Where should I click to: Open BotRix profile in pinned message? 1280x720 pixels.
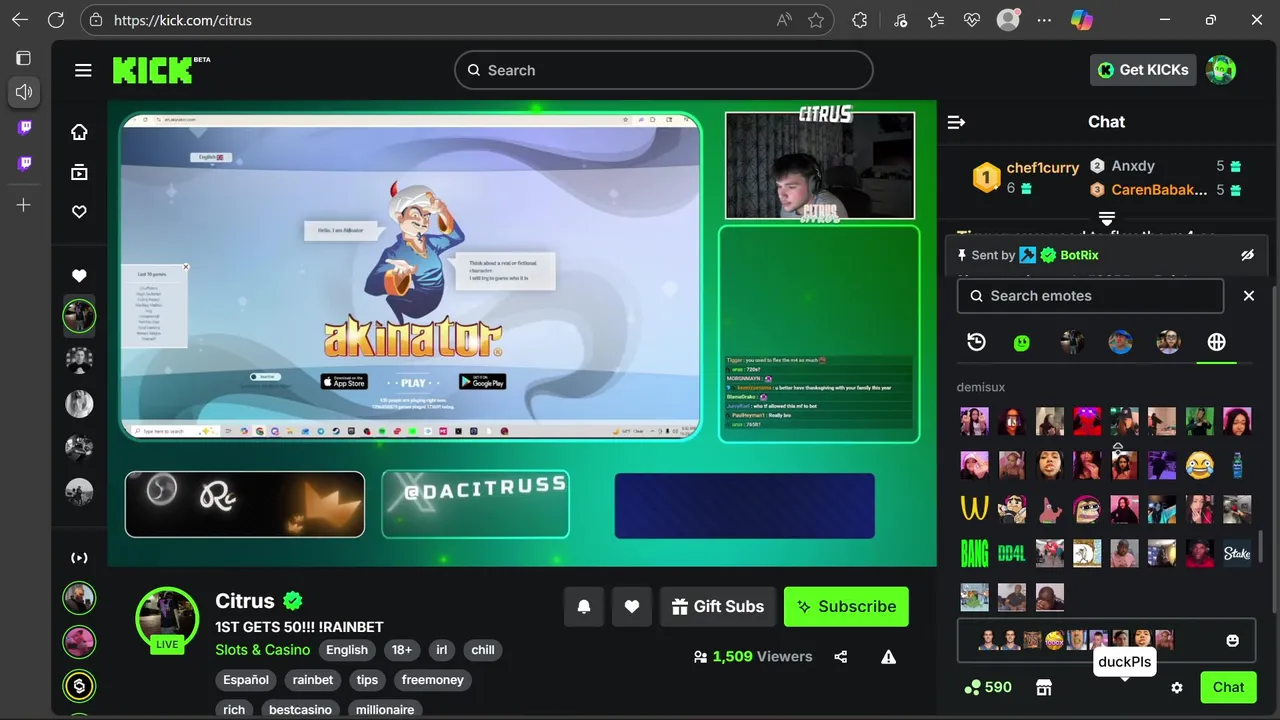pos(1079,255)
